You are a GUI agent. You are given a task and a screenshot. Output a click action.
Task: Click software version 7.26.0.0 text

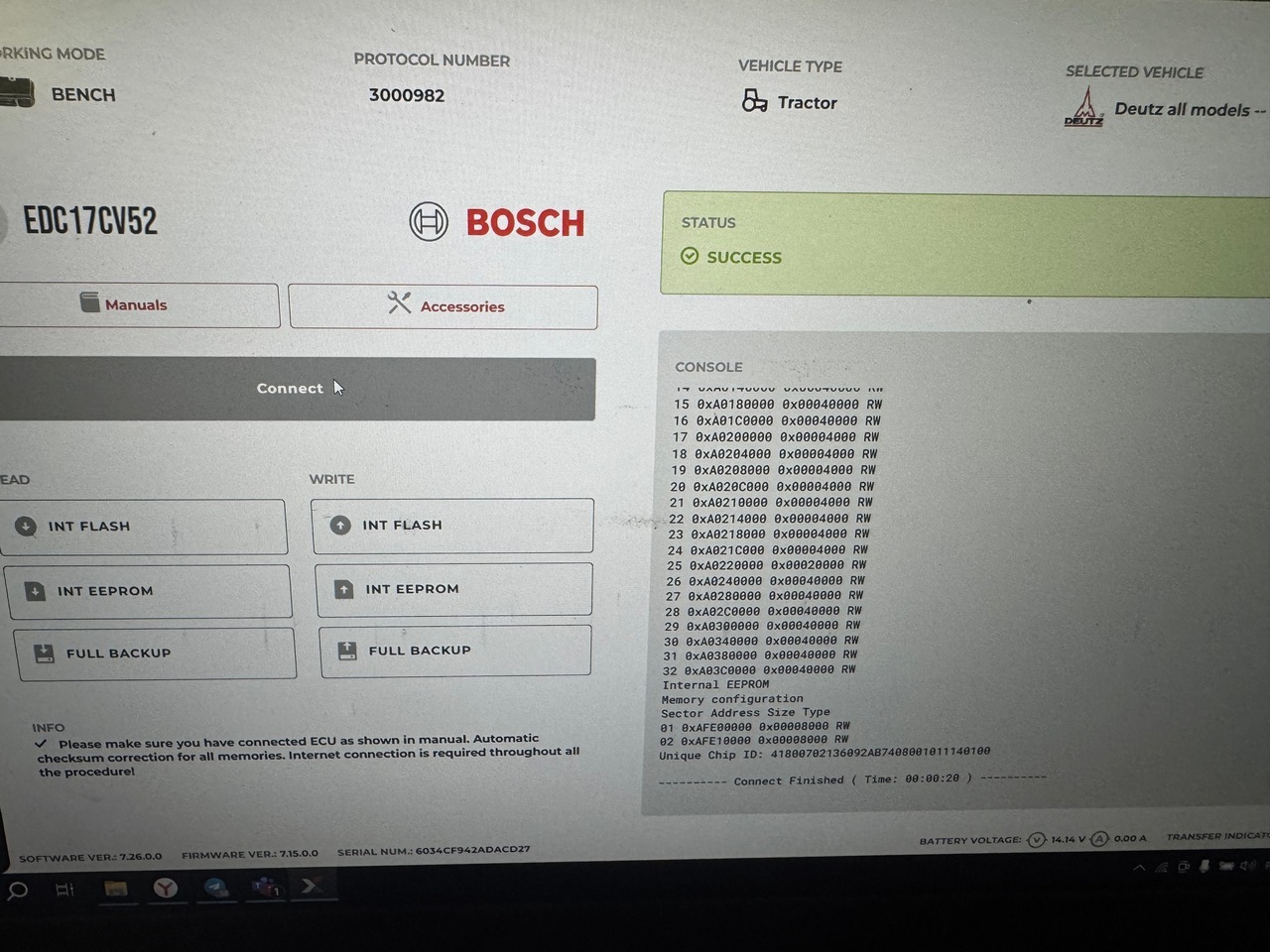tap(90, 857)
